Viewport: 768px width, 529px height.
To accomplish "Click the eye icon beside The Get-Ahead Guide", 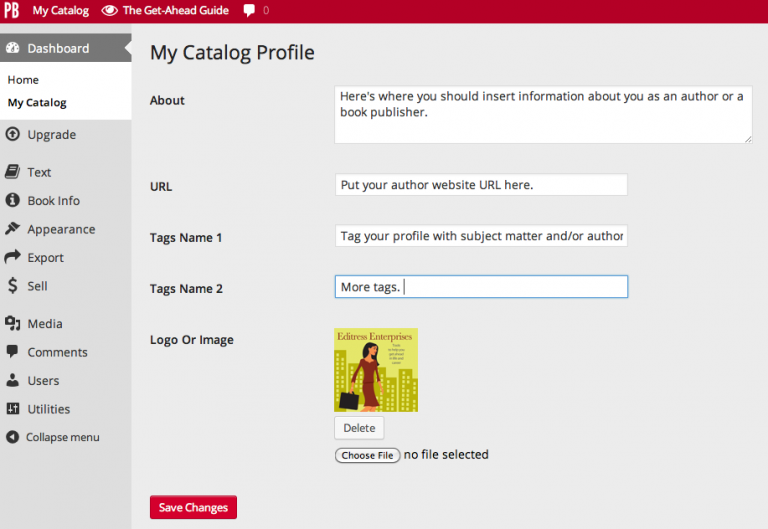I will point(110,10).
